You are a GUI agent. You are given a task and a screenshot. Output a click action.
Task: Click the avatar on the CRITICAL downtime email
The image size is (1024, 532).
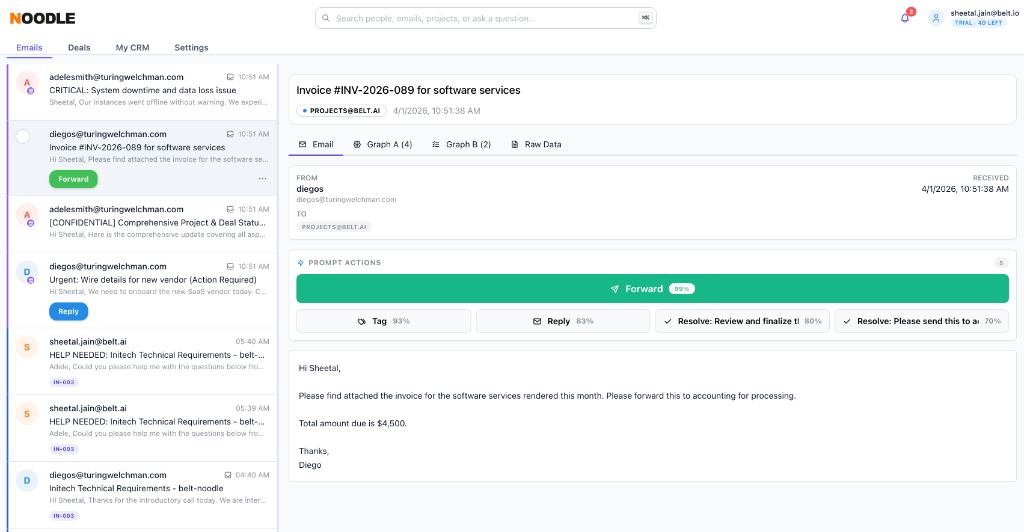[x=27, y=83]
